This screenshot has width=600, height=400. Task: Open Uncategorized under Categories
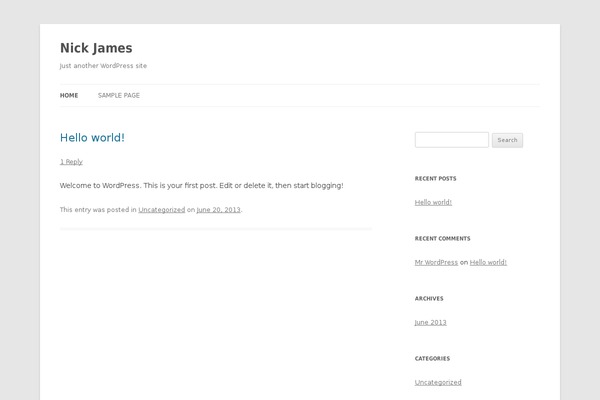pos(438,382)
